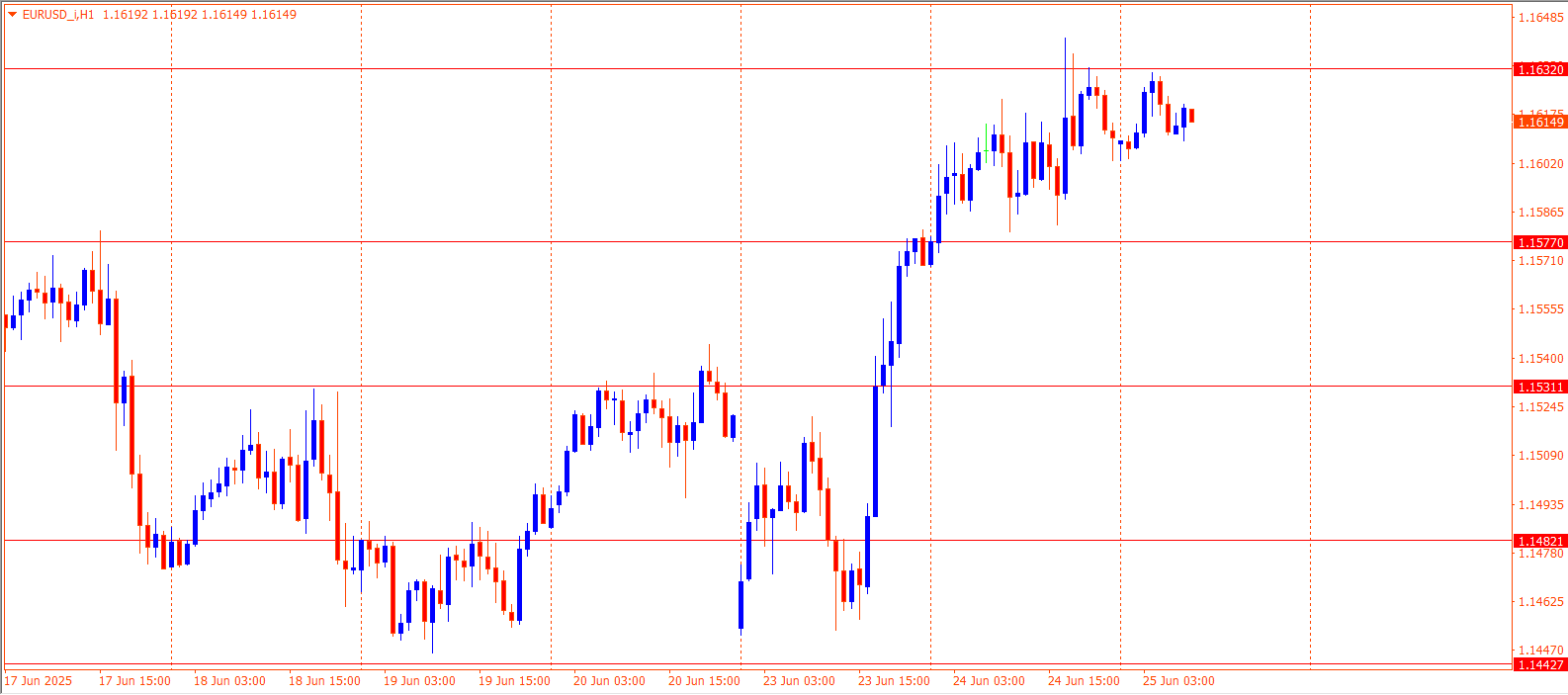The width and height of the screenshot is (1568, 695).
Task: Click the 1.15865 price scale value
Action: (x=1541, y=213)
